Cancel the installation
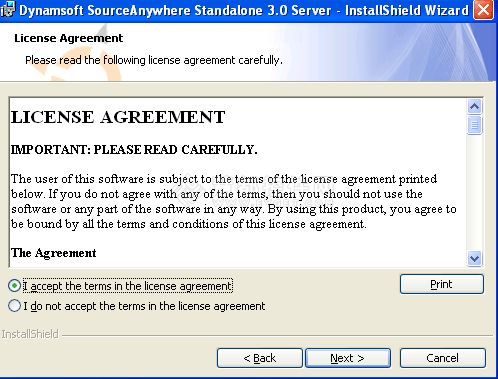The image size is (498, 379). coord(442,358)
